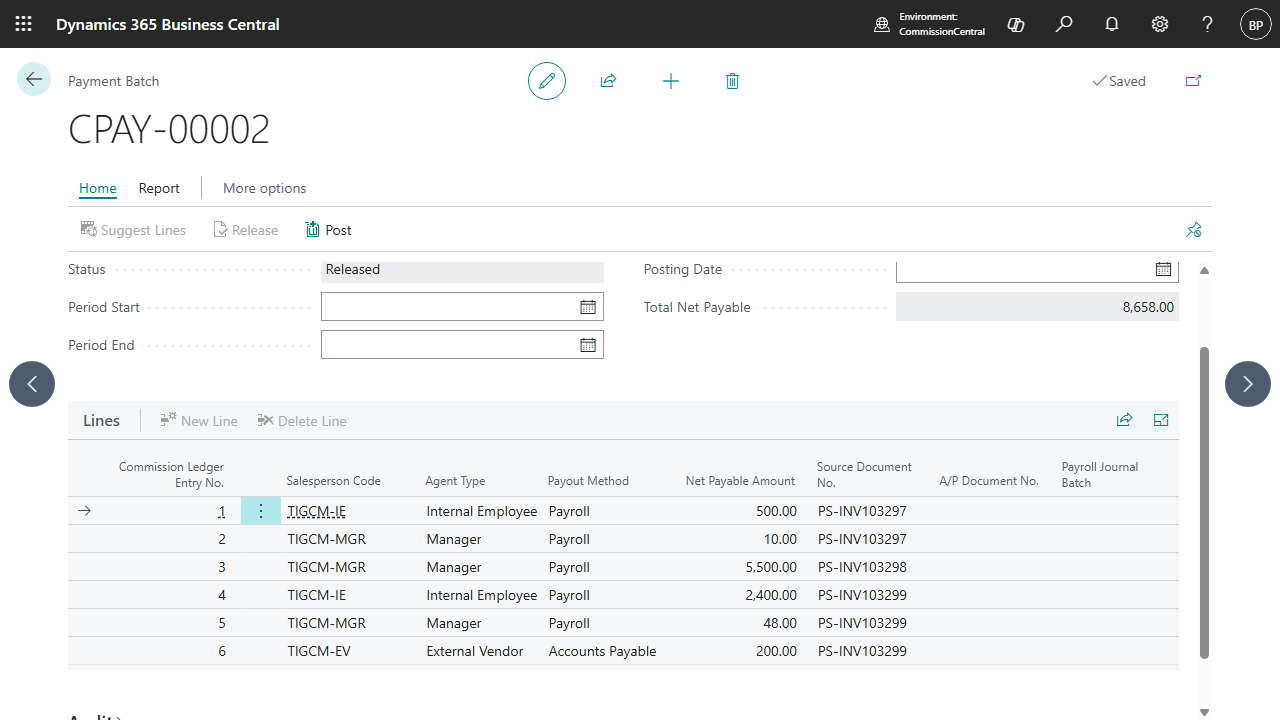The height and width of the screenshot is (720, 1280).
Task: Open the settings gear
Action: pos(1160,24)
